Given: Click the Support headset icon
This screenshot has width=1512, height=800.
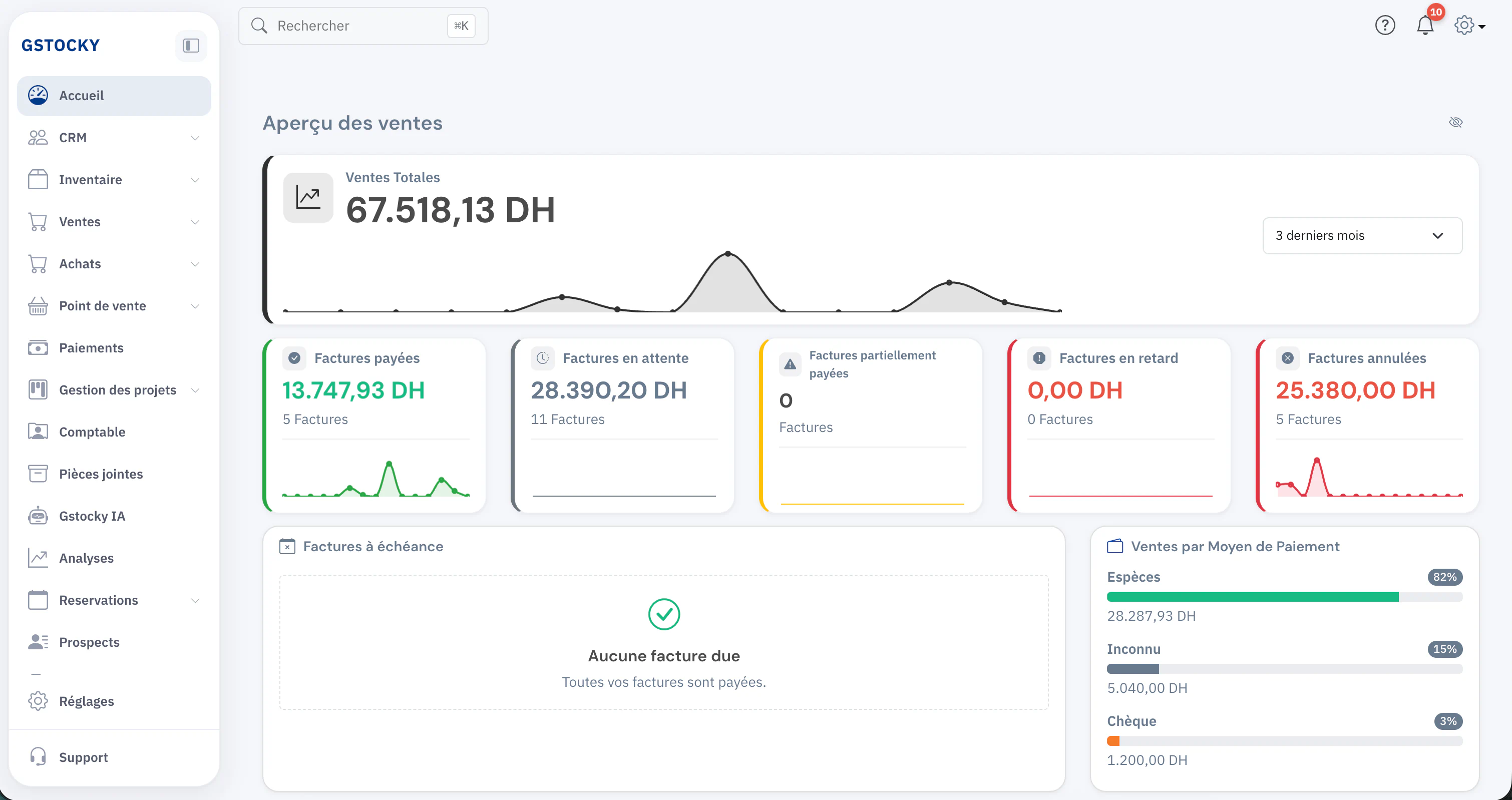Looking at the screenshot, I should (38, 756).
